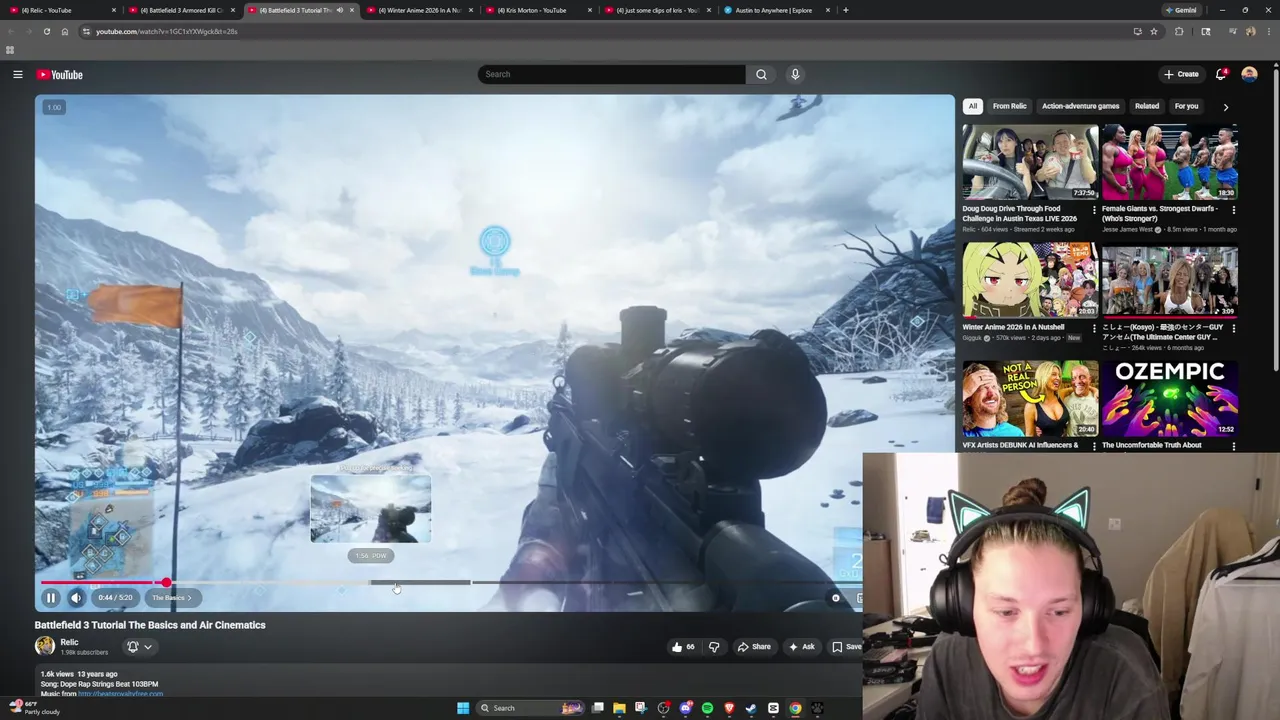
Task: Click the search magnifier button
Action: click(761, 74)
